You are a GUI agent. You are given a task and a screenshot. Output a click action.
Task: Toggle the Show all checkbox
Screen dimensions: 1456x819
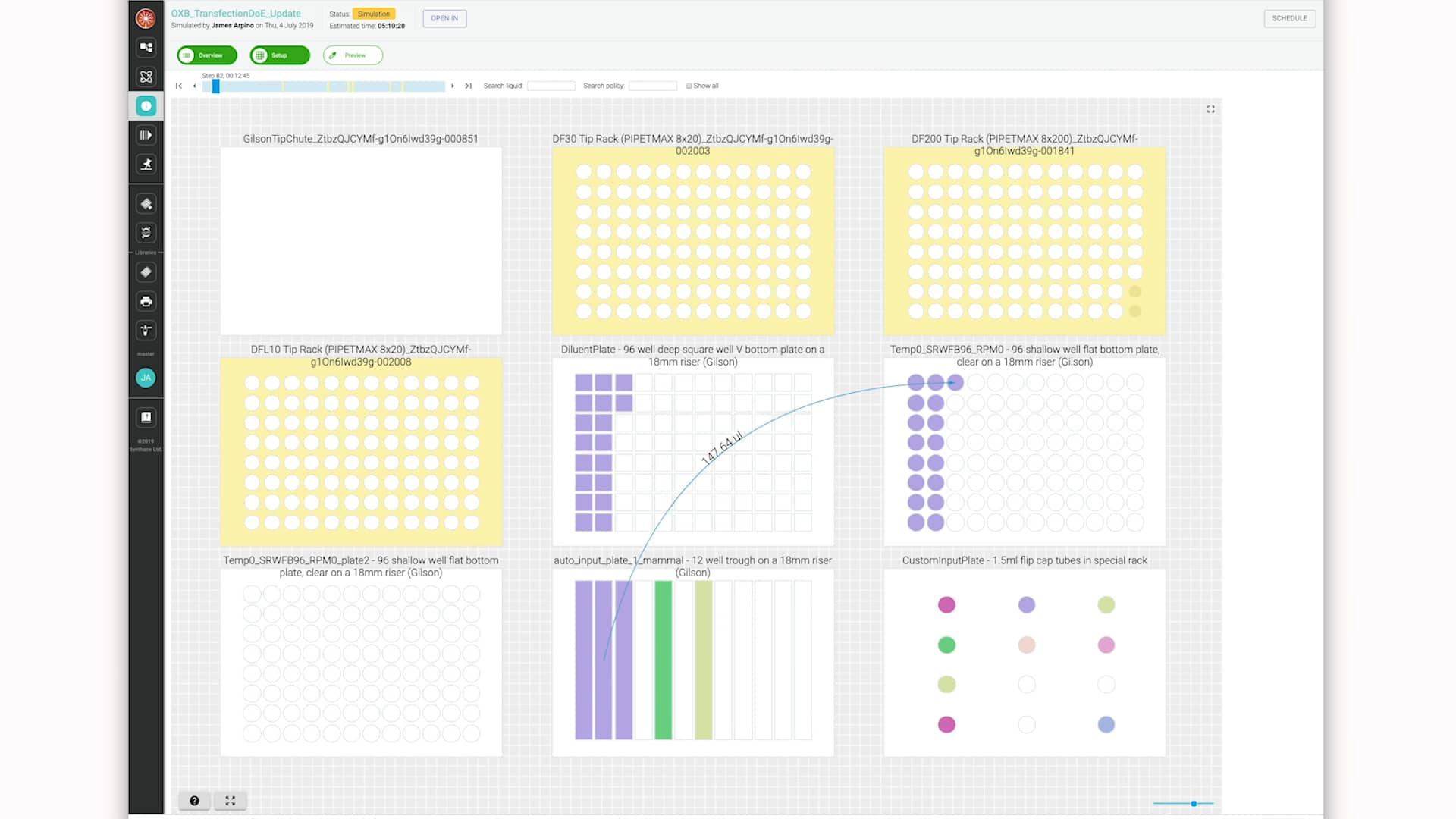tap(689, 86)
